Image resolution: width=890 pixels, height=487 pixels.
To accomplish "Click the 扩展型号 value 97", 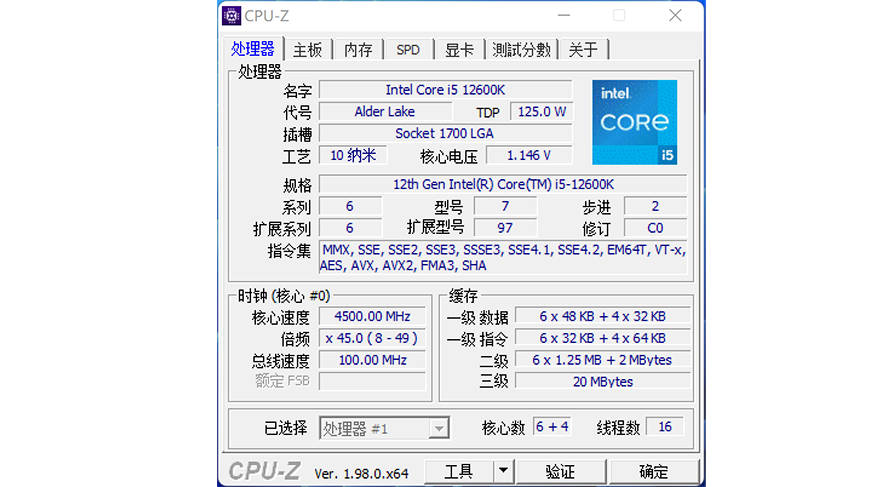I will pos(505,228).
